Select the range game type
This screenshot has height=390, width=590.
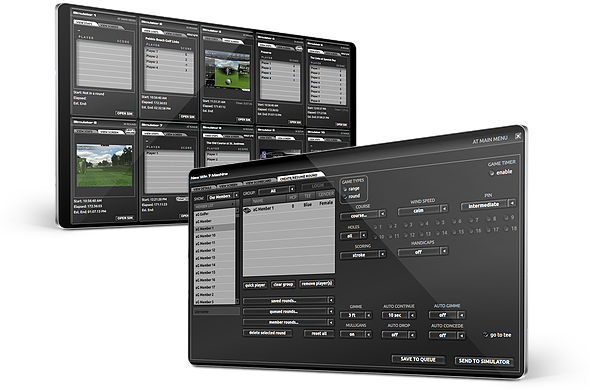tap(345, 189)
